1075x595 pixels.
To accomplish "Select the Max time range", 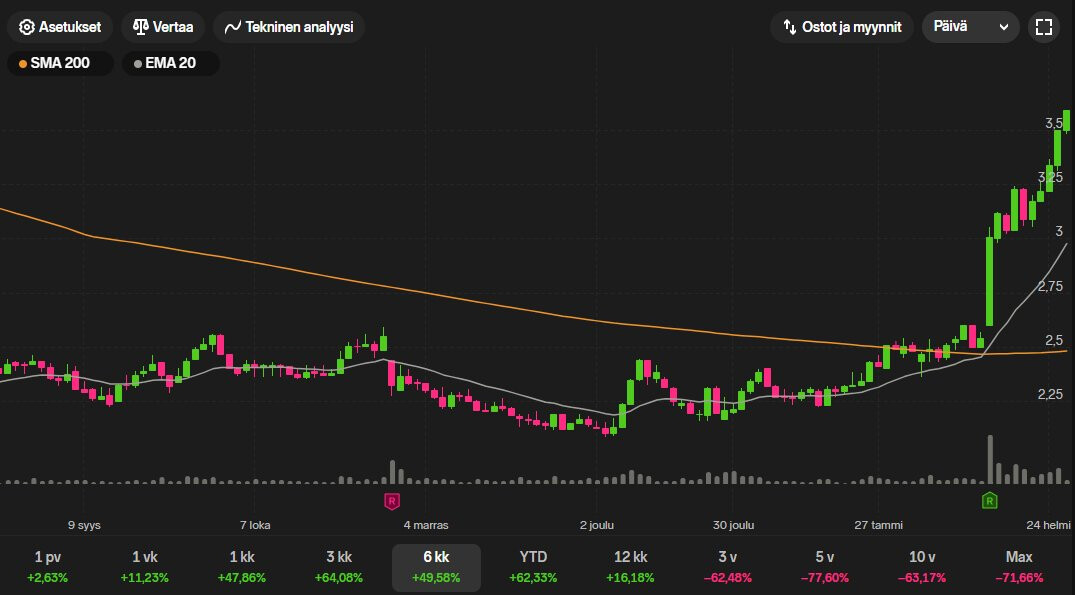I will (x=1018, y=567).
